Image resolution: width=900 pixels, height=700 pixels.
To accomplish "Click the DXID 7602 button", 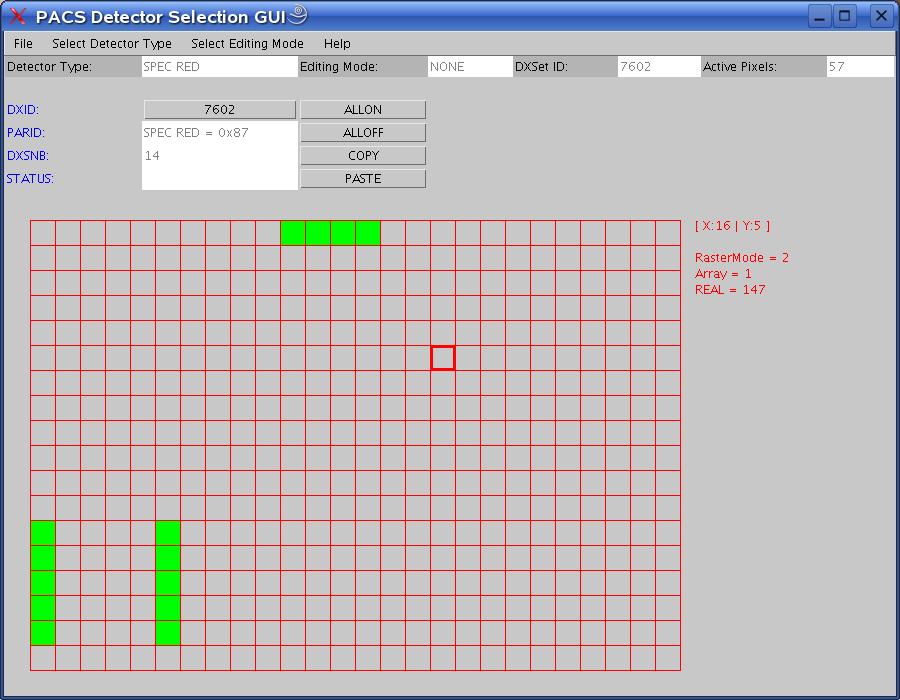I will 220,110.
